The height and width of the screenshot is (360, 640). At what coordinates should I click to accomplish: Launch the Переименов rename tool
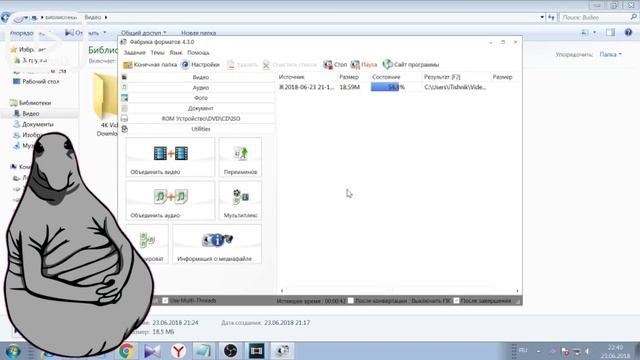[240, 157]
